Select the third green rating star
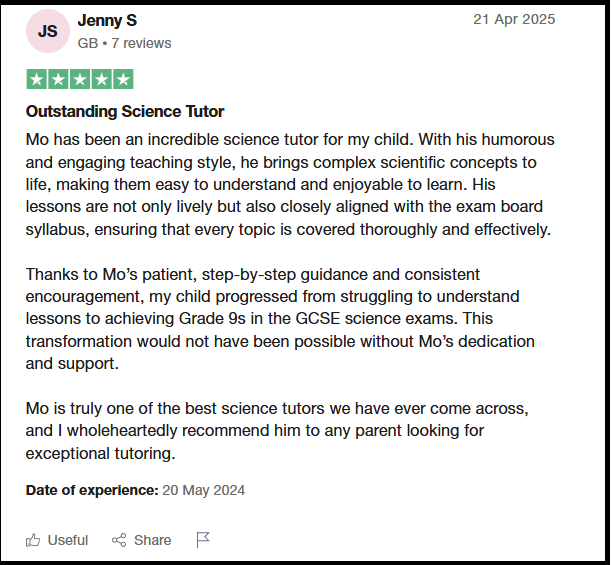This screenshot has height=565, width=611. [80, 79]
